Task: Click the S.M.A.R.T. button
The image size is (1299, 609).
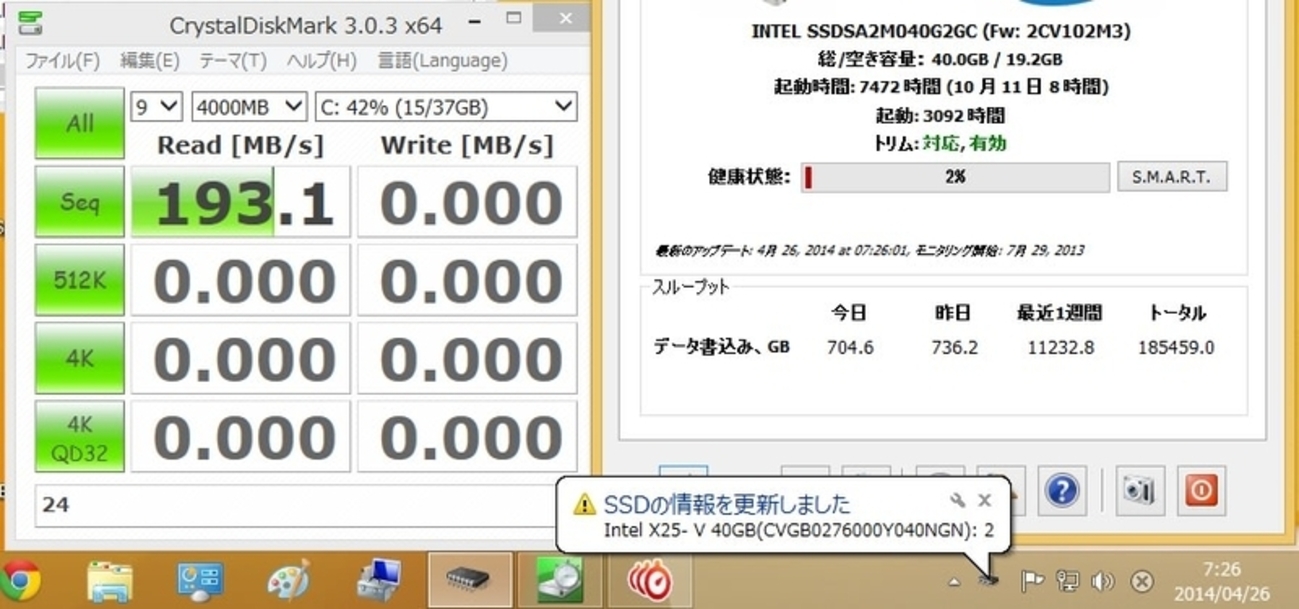Action: 1171,177
